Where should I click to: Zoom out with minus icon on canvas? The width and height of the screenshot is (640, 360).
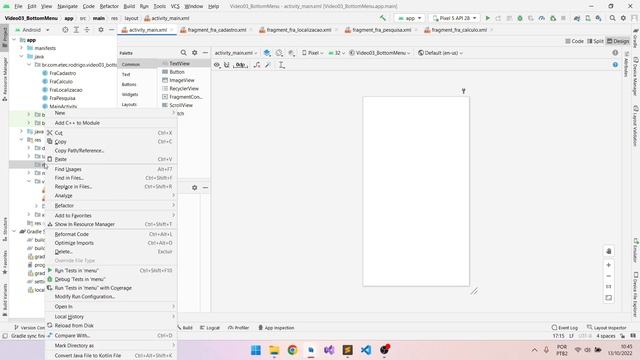coord(609,276)
